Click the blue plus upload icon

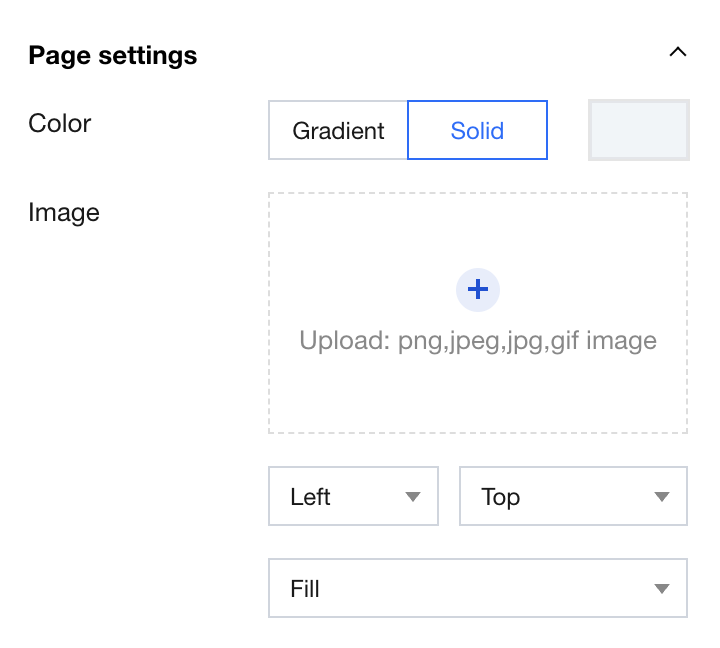tap(478, 290)
